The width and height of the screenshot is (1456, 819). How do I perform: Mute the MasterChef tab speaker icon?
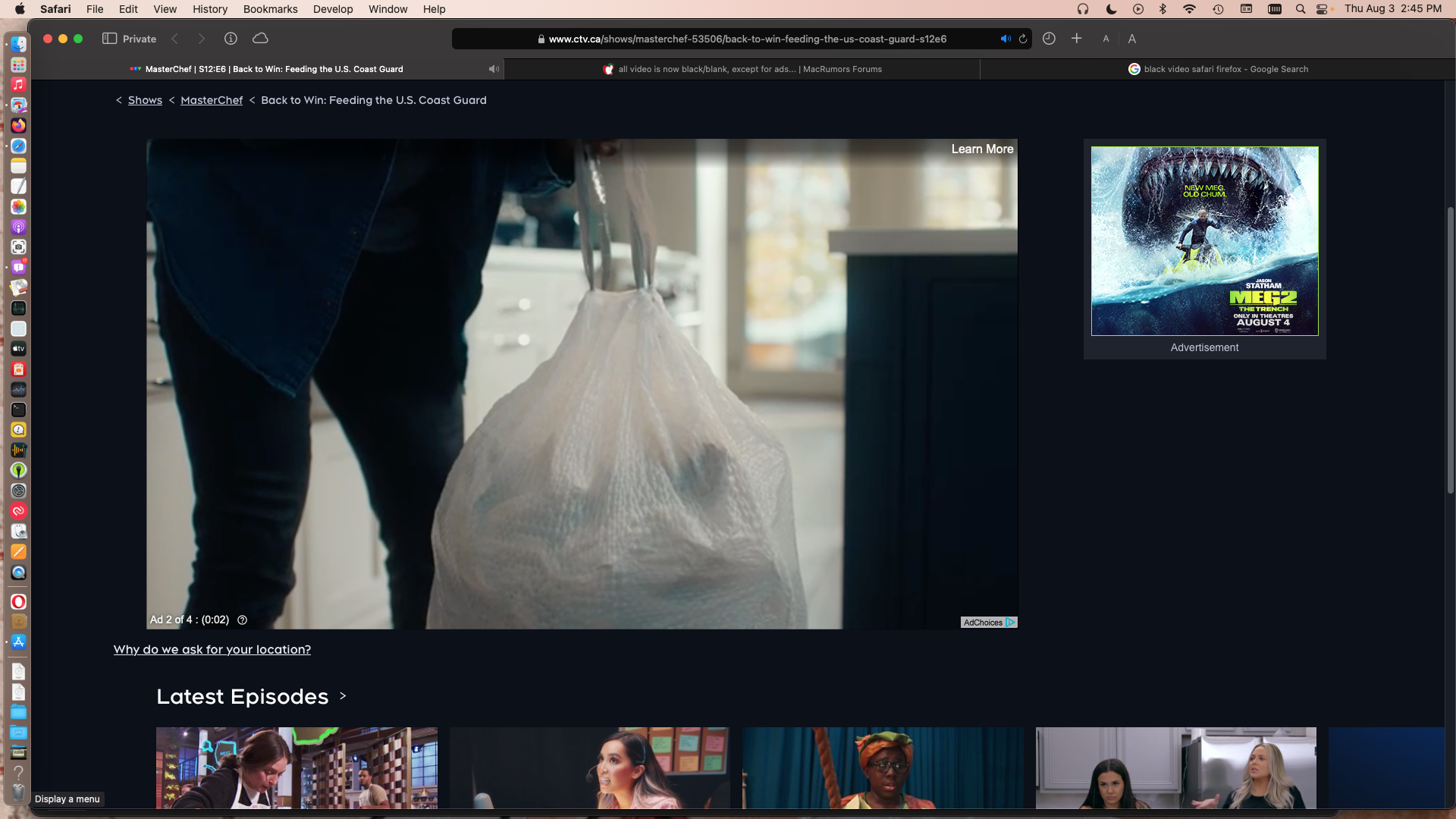click(x=494, y=69)
